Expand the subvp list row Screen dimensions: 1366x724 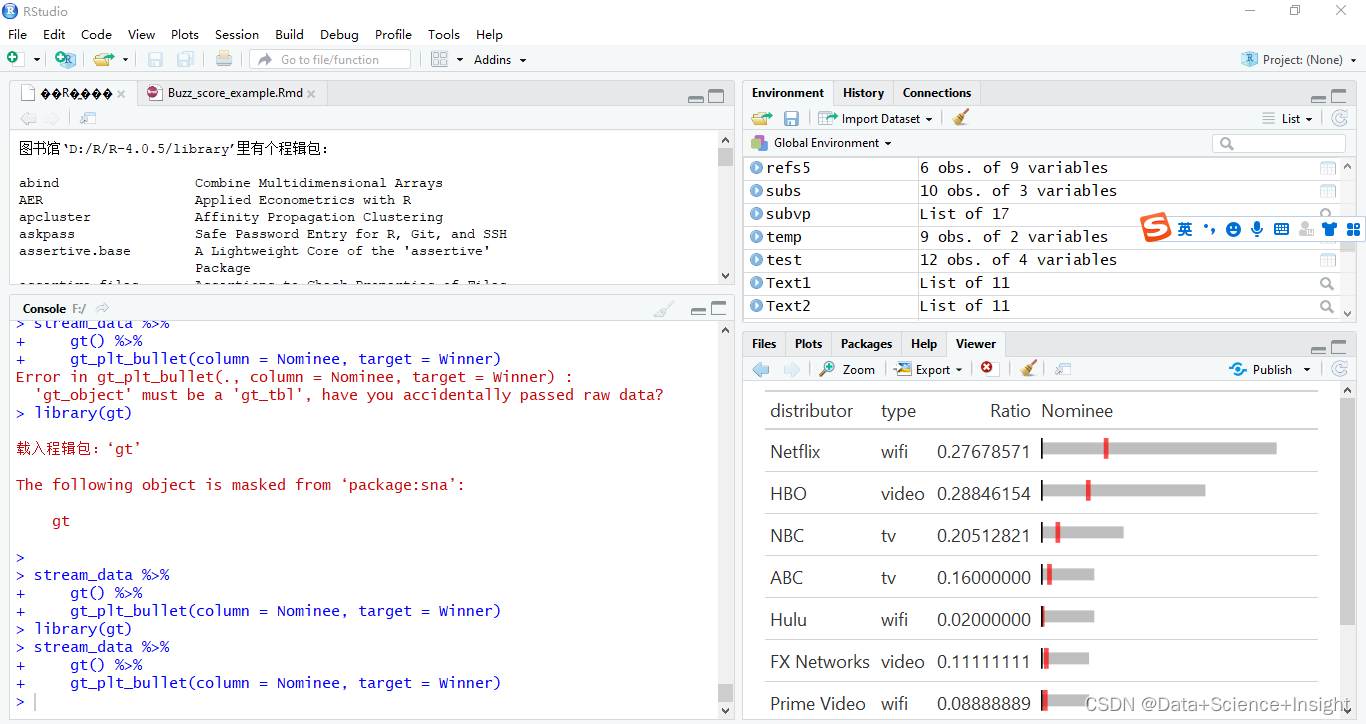[x=757, y=214]
